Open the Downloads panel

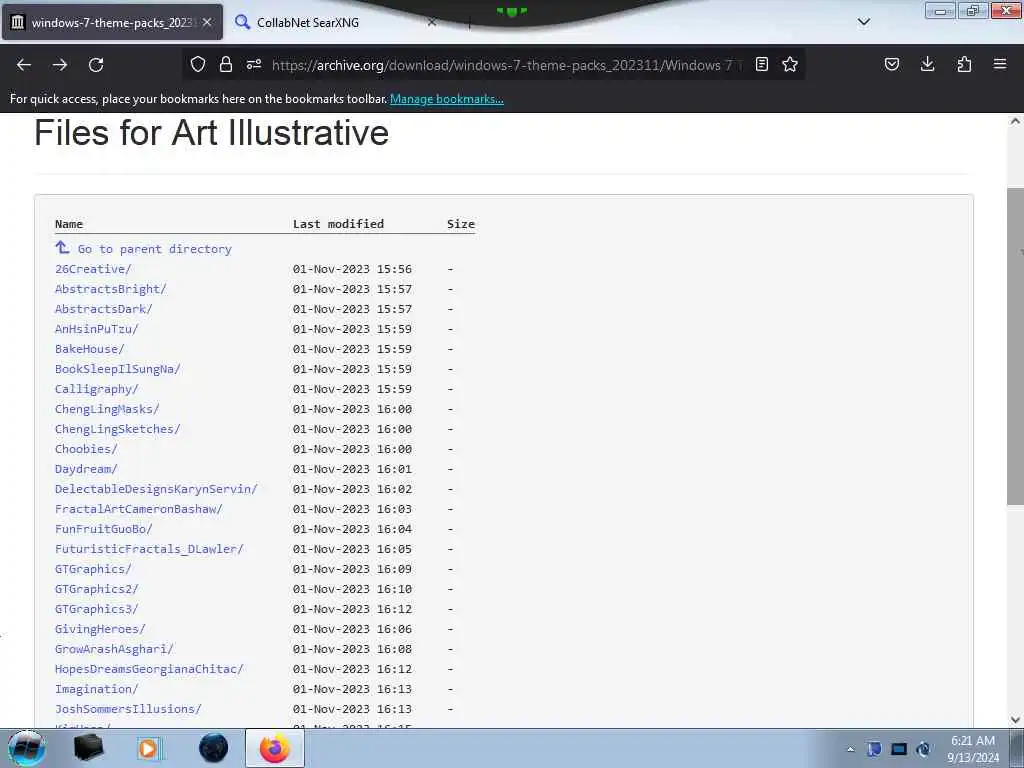(927, 64)
